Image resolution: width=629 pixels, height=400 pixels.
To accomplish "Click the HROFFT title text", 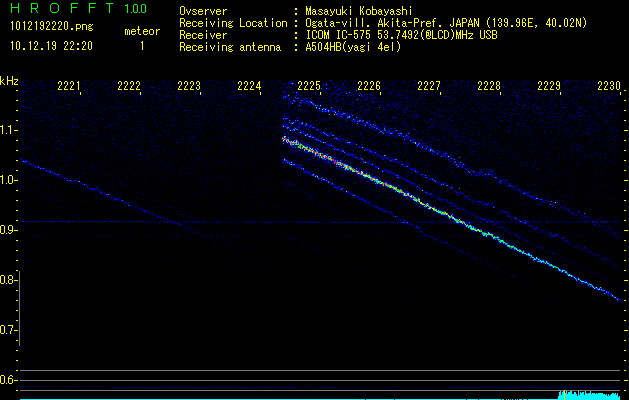I will (62, 8).
